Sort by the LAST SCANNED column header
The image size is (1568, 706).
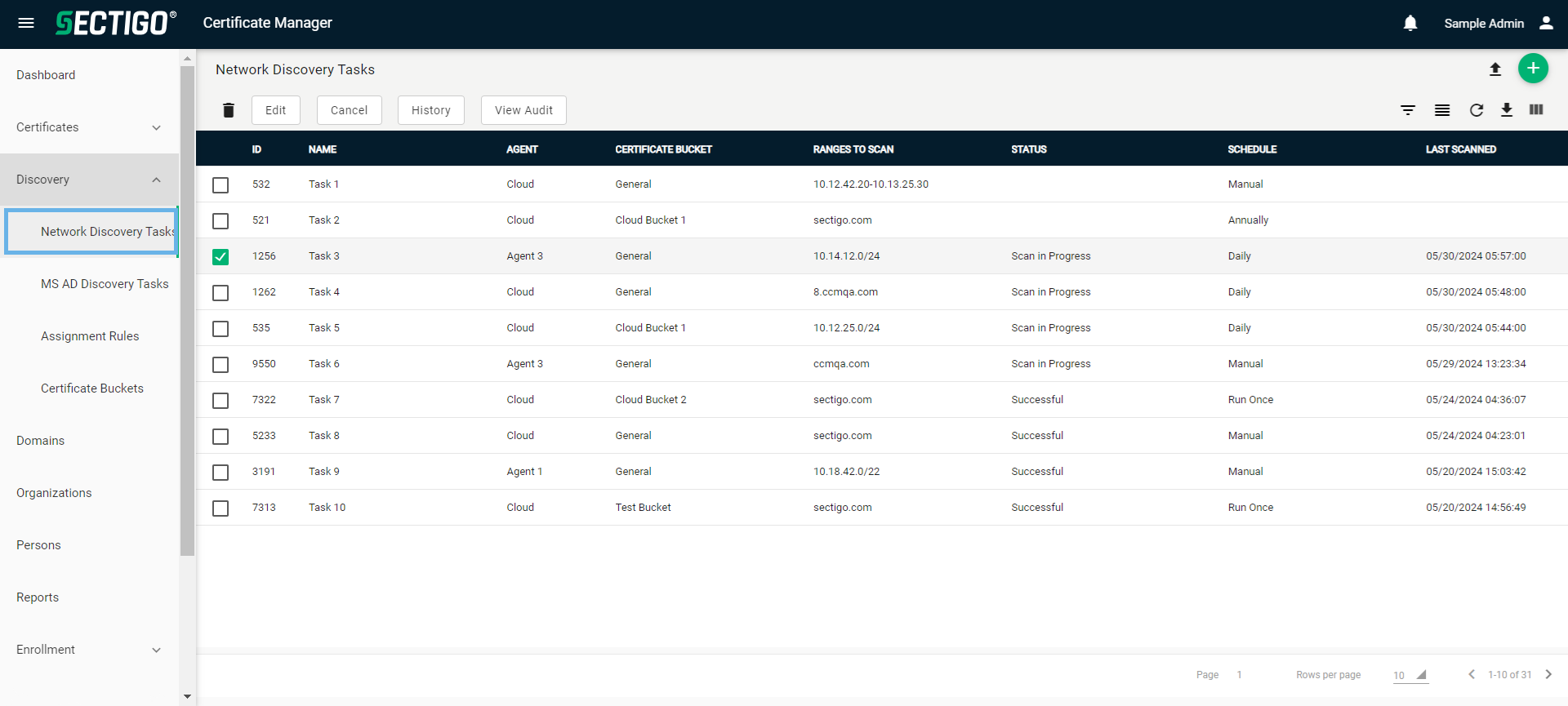pos(1461,149)
